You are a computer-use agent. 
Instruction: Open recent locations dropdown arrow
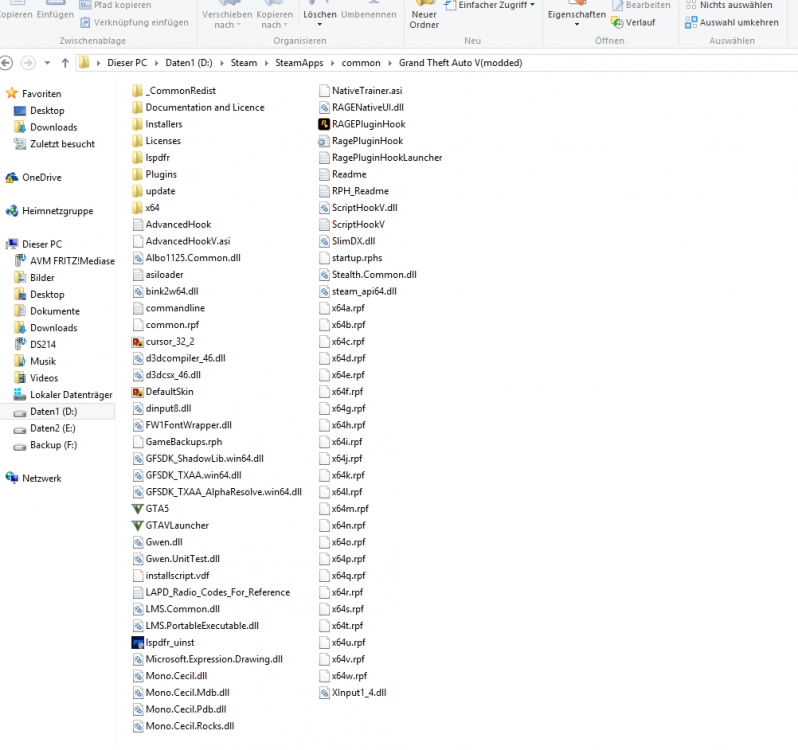pyautogui.click(x=47, y=63)
